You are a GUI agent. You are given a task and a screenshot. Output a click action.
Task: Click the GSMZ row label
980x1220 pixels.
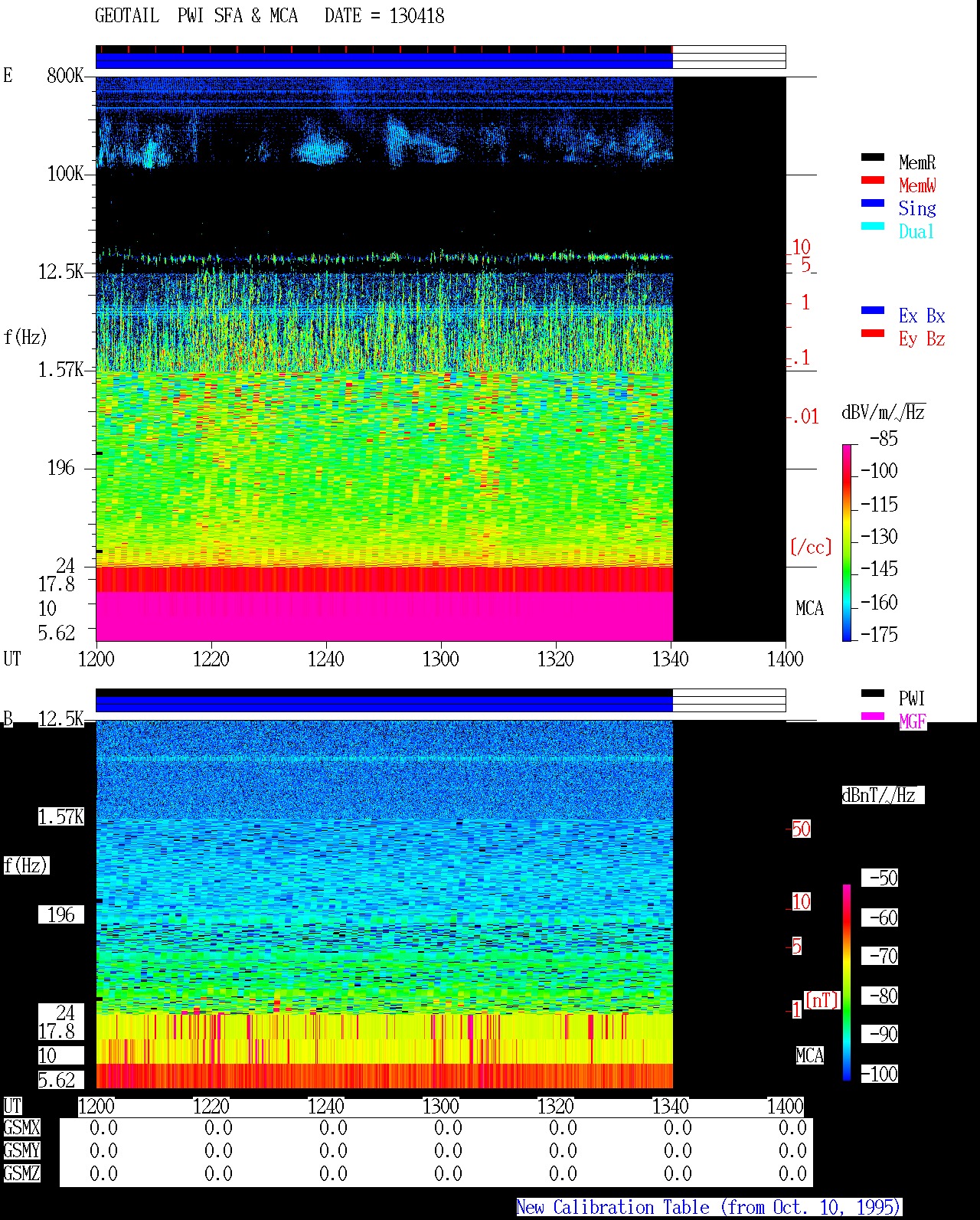click(21, 1173)
